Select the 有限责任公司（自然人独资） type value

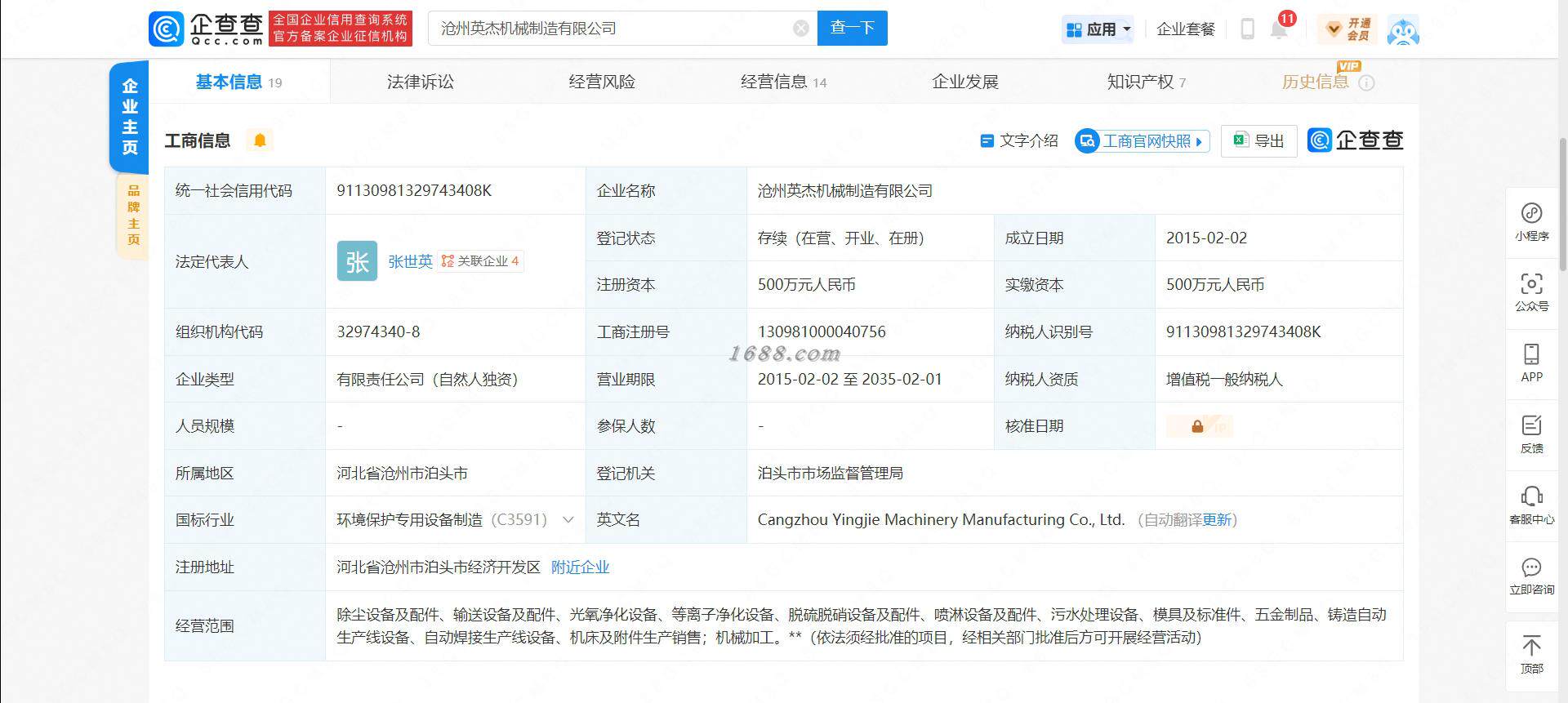click(427, 379)
